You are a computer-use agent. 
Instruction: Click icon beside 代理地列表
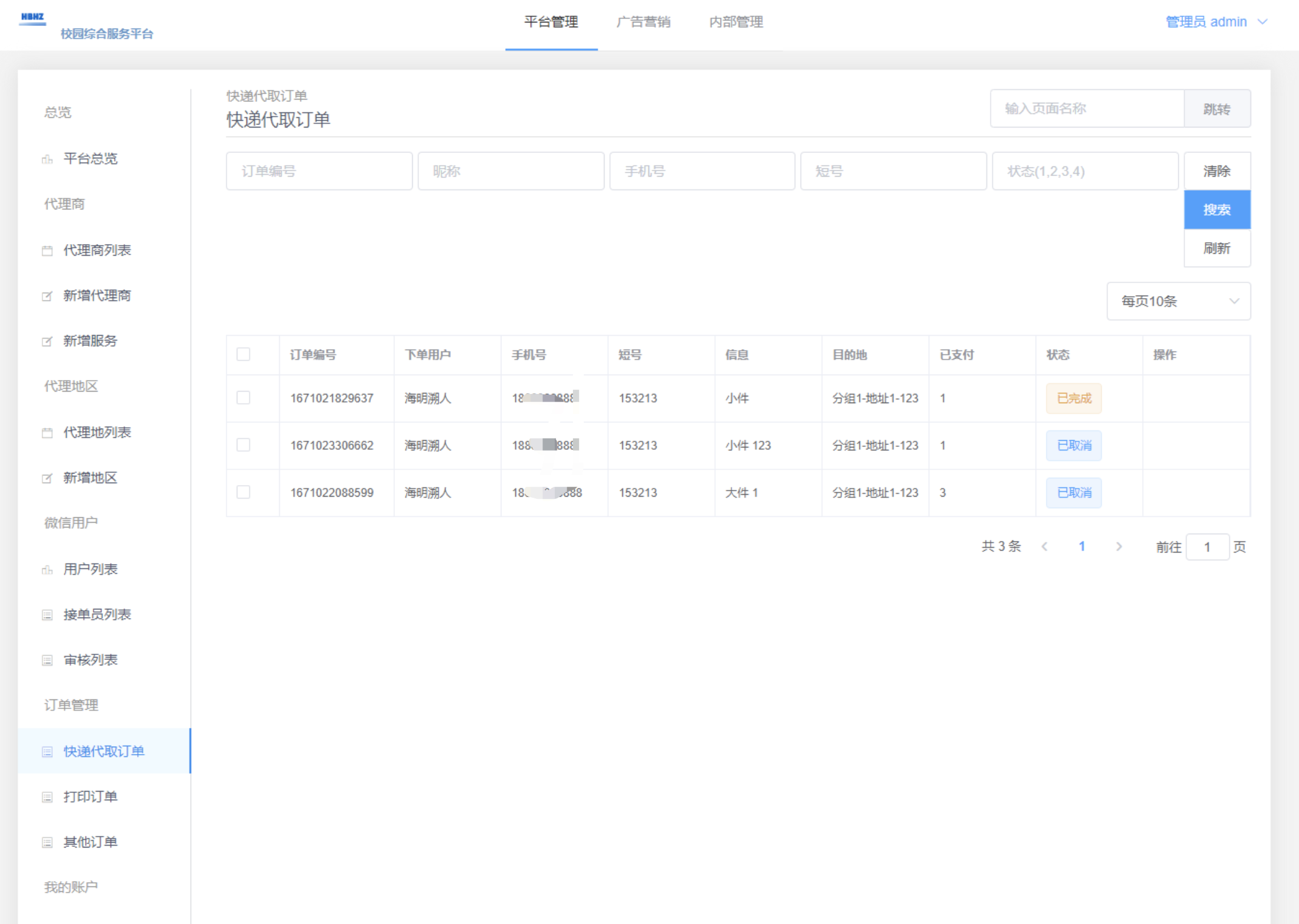click(x=47, y=433)
